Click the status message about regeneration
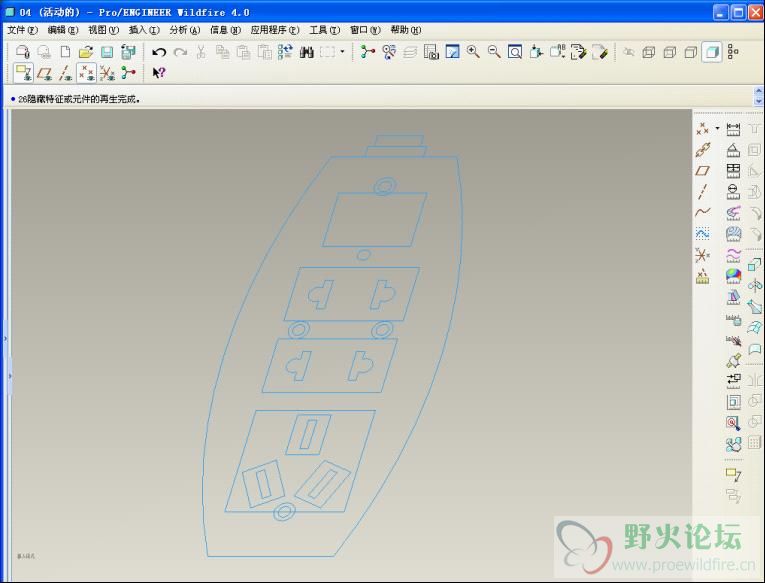 pos(79,99)
